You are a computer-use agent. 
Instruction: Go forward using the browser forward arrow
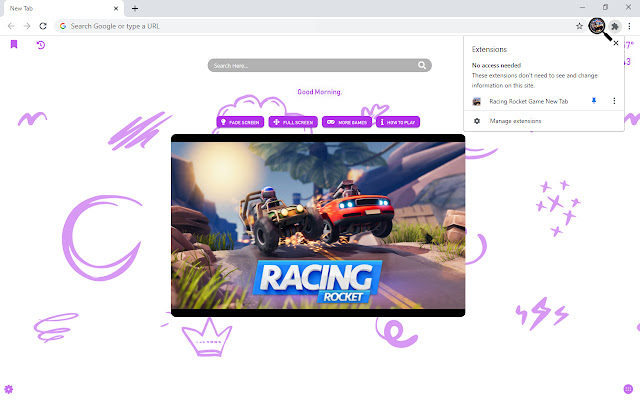tap(27, 26)
